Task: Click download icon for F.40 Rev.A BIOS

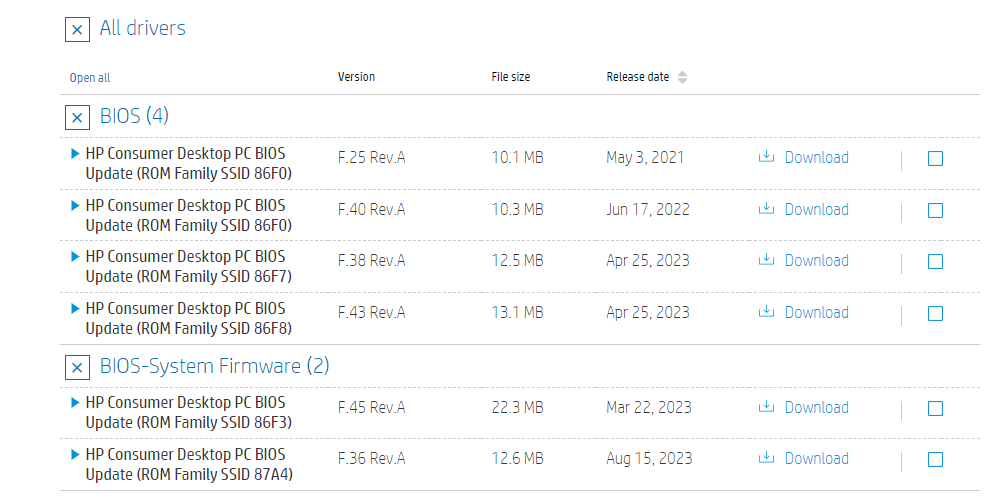Action: pos(767,209)
